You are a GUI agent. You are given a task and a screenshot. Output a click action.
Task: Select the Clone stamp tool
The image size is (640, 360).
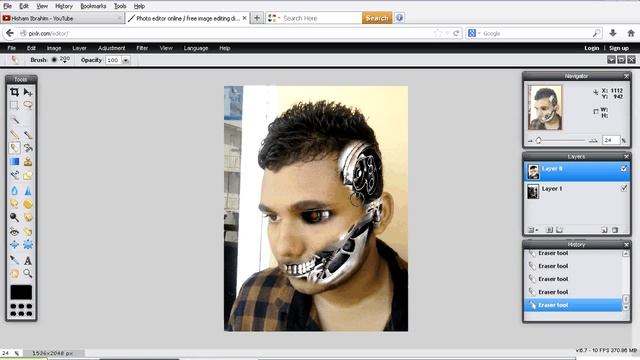(28, 162)
